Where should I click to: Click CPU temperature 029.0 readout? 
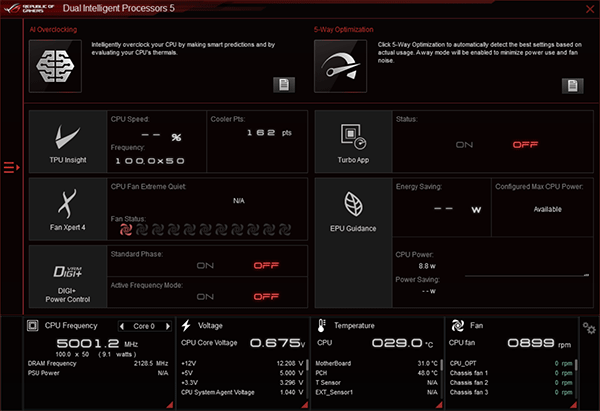point(402,343)
